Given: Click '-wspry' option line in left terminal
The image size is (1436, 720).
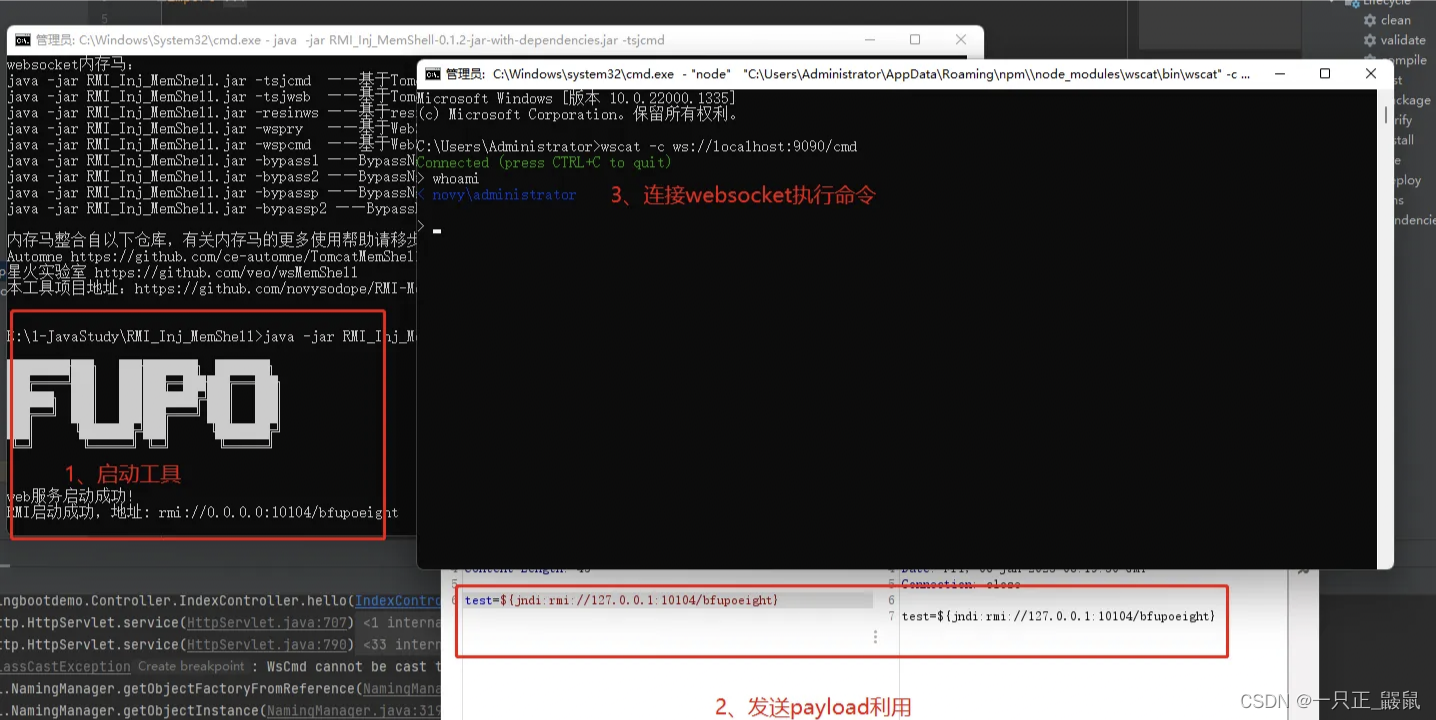Looking at the screenshot, I should (x=211, y=129).
